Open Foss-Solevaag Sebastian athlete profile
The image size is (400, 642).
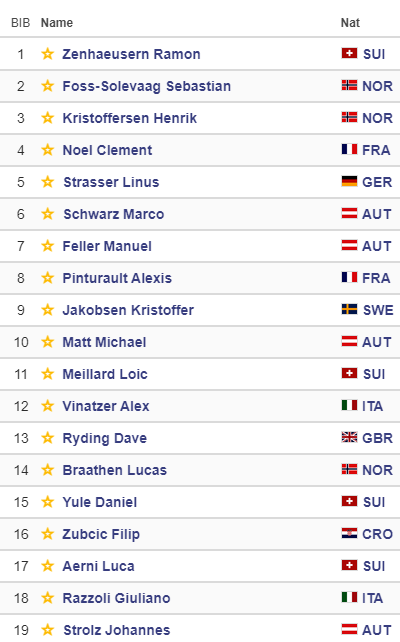[147, 86]
